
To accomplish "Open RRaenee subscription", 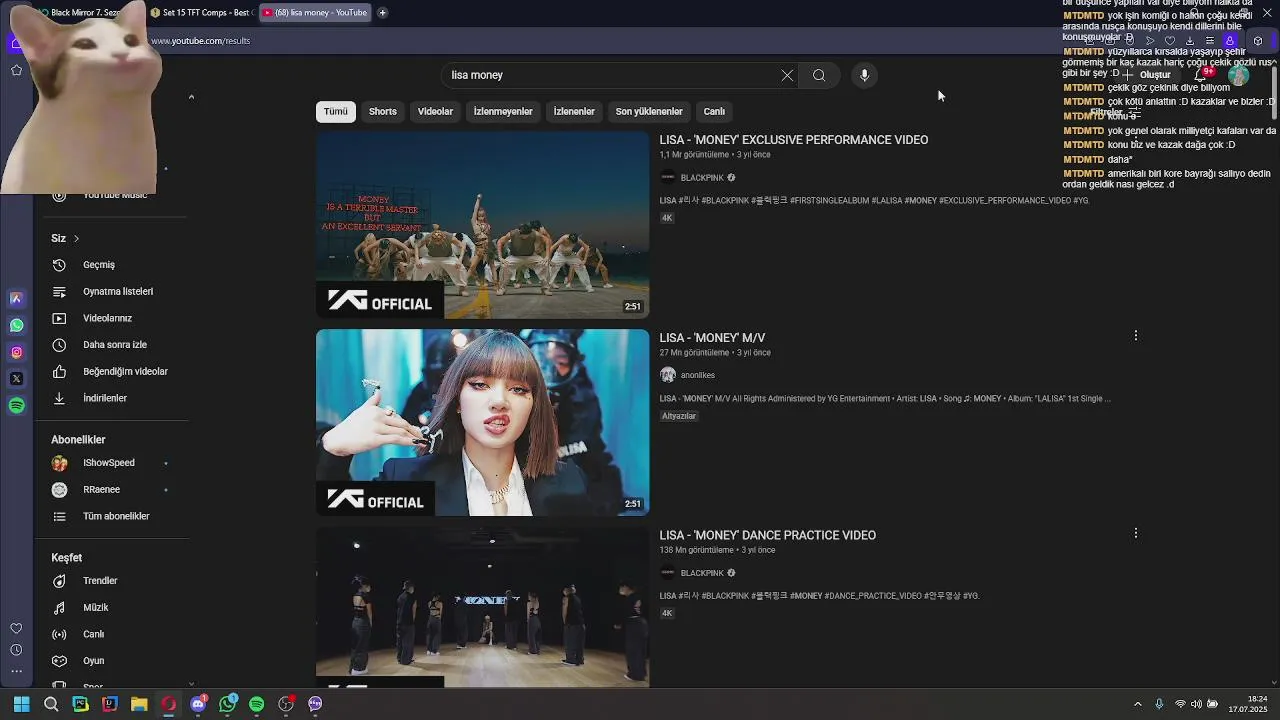I will (x=102, y=490).
